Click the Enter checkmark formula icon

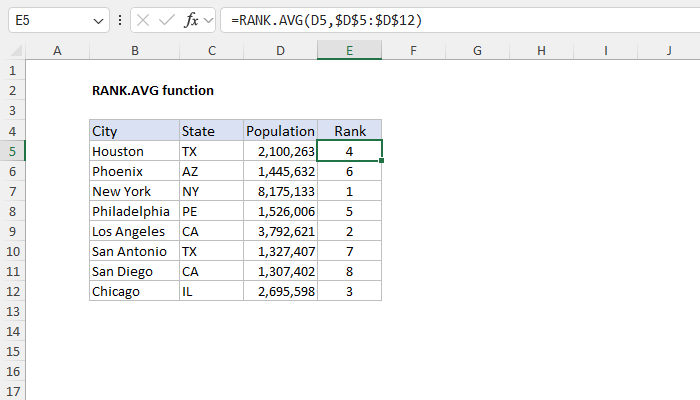coord(167,20)
